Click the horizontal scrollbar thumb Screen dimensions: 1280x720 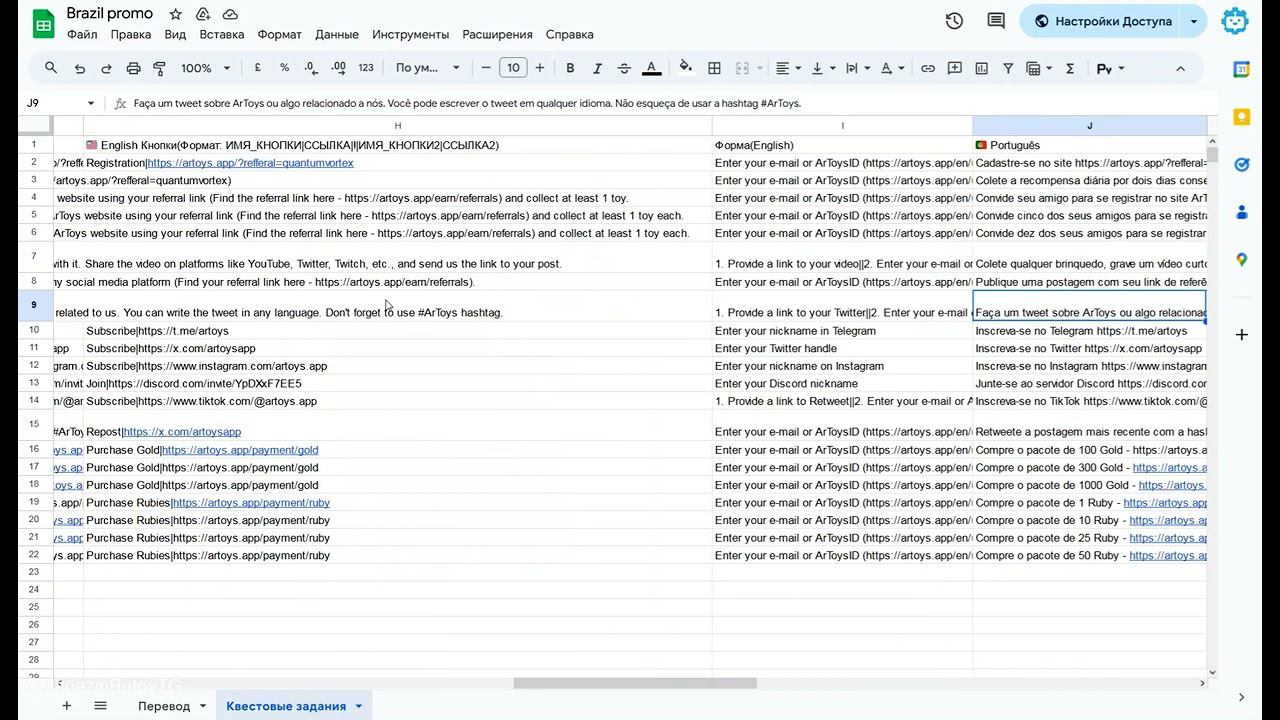635,684
